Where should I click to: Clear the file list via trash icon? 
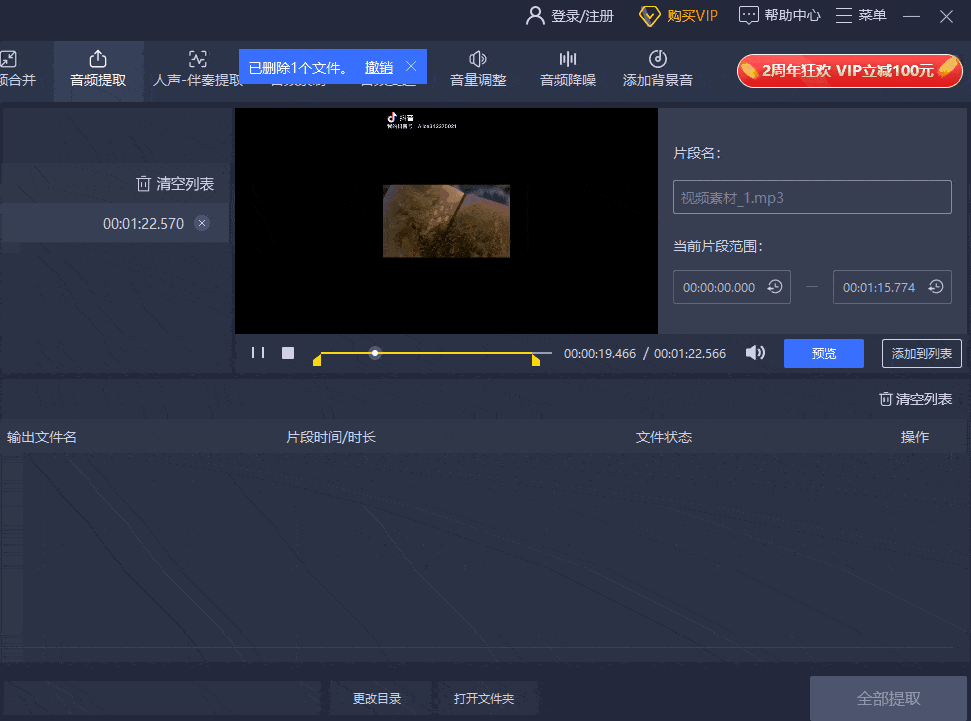pos(175,184)
